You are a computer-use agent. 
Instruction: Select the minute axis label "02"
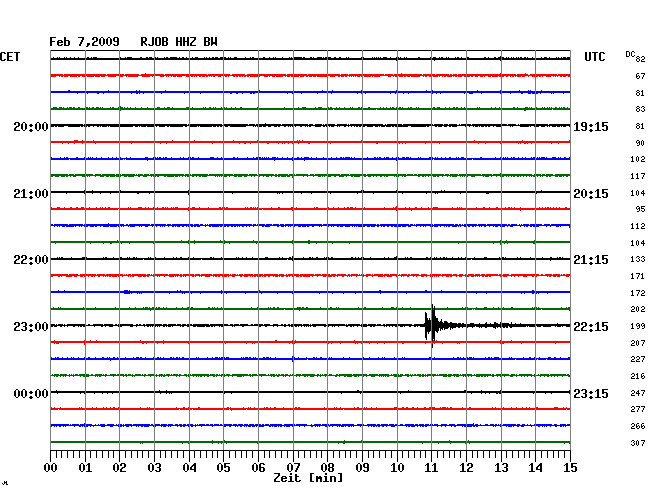(x=119, y=468)
